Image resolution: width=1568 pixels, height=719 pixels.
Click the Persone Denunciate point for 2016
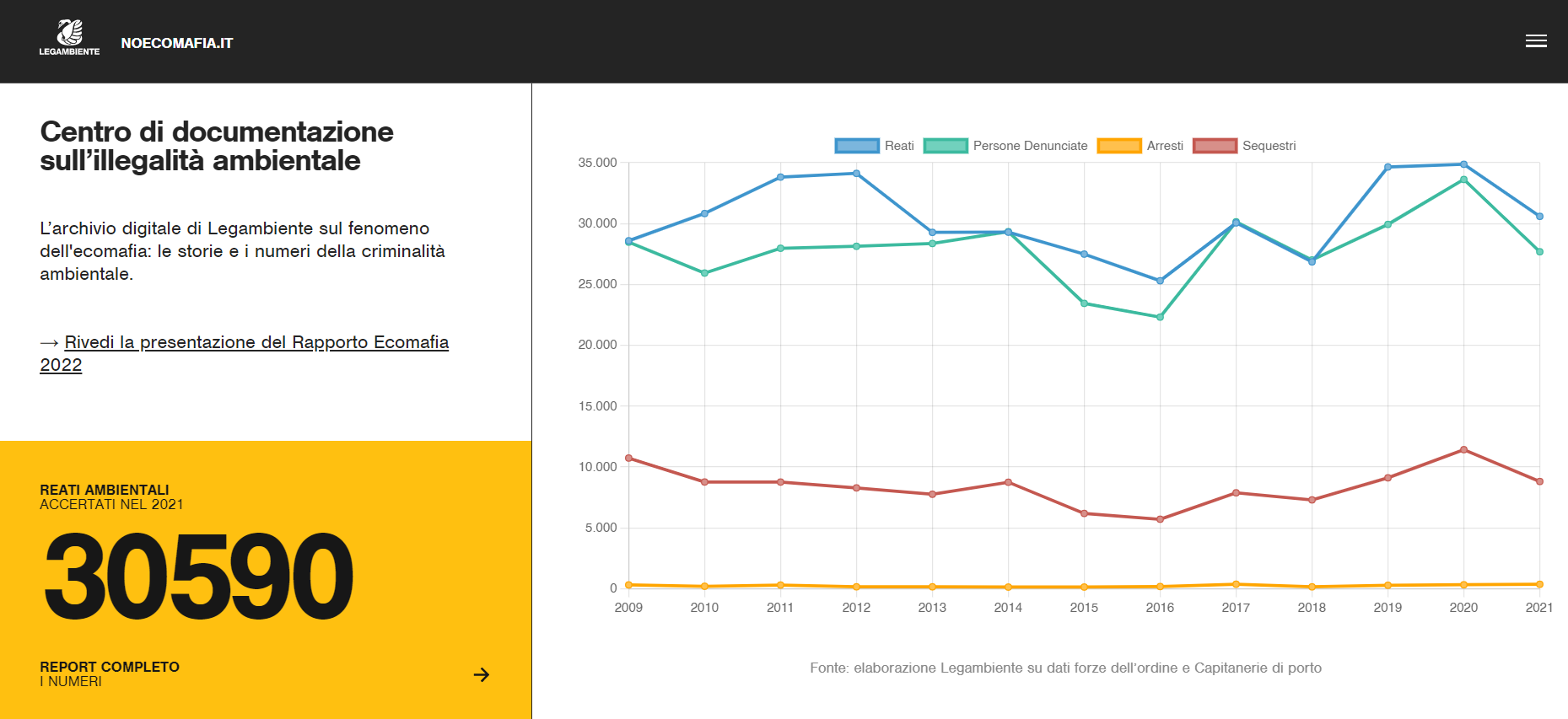coord(1160,317)
